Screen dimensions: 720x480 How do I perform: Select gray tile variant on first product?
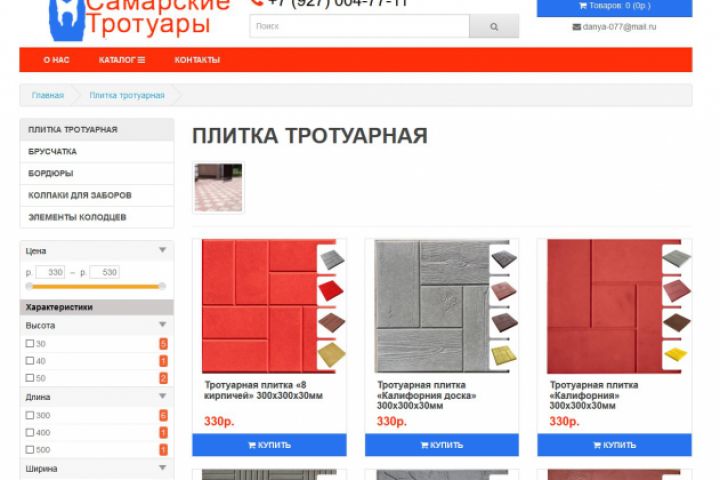[x=332, y=260]
